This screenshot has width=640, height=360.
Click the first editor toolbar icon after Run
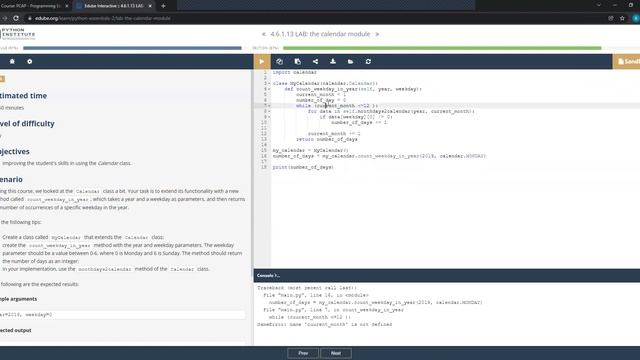click(280, 62)
